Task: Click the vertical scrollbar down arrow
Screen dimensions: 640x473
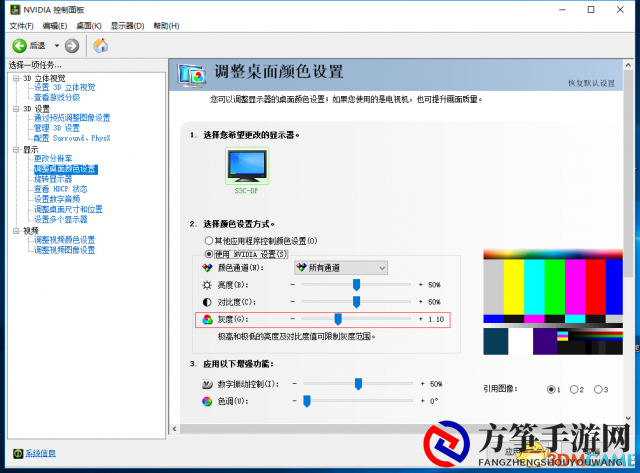Action: (x=628, y=418)
